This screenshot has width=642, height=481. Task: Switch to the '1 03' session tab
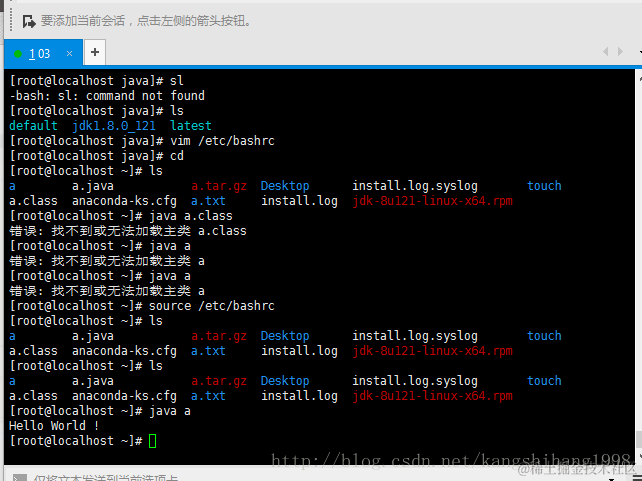43,53
